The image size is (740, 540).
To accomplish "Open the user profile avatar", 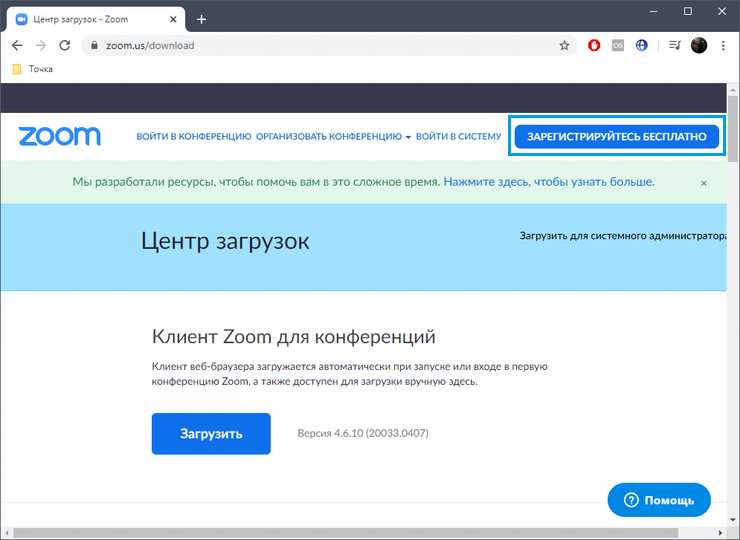I will (x=699, y=45).
